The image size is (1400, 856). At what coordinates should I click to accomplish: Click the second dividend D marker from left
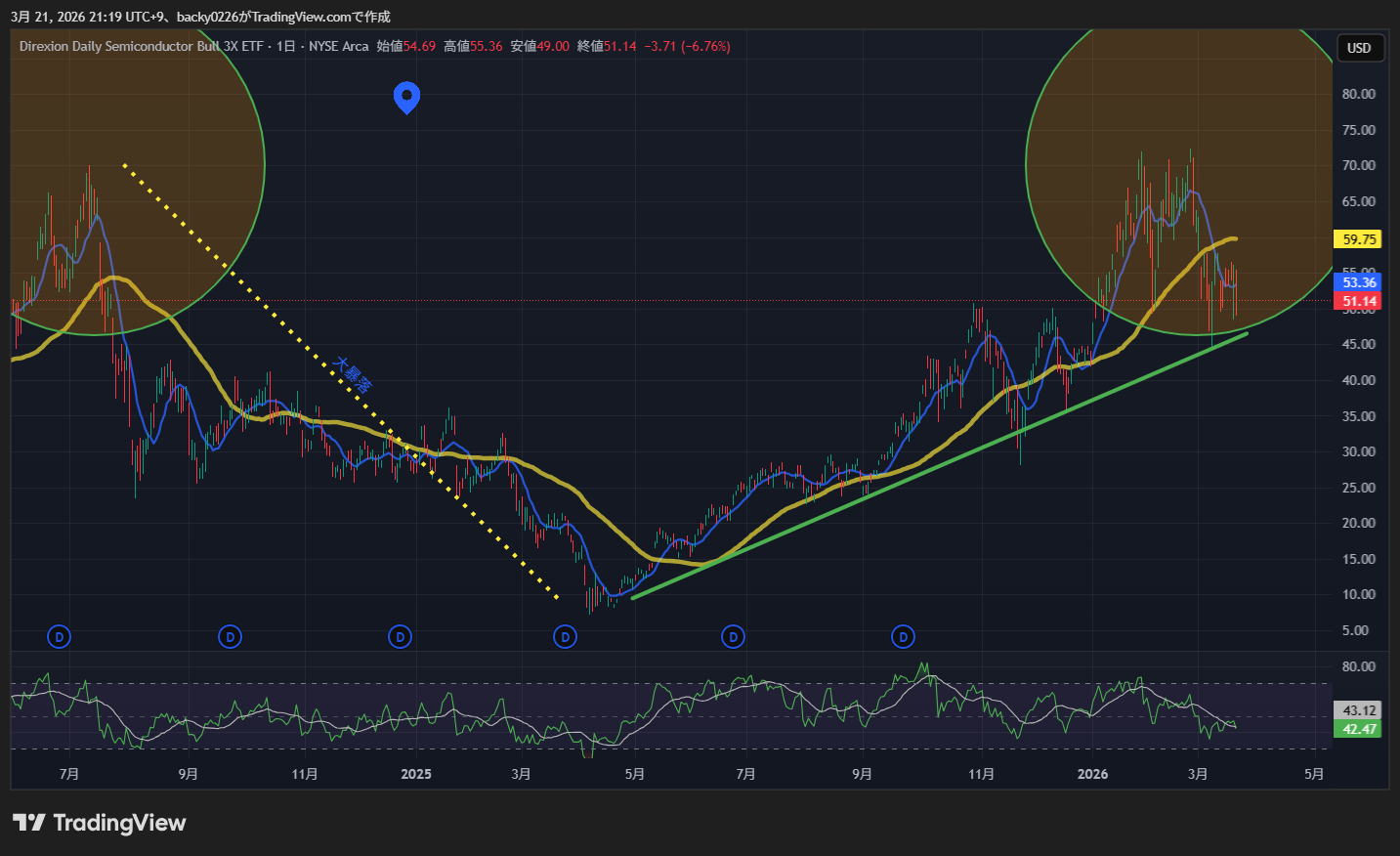coord(230,637)
